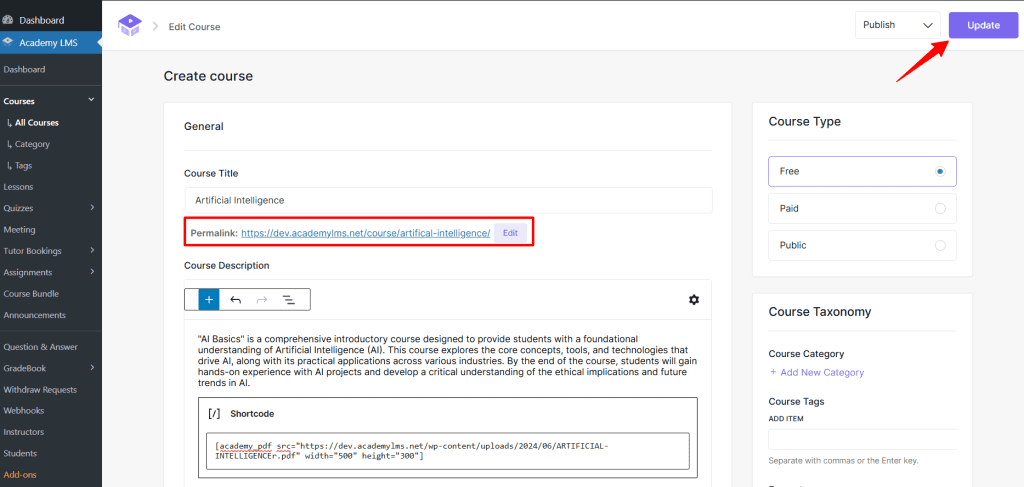The height and width of the screenshot is (487, 1024).
Task: Select the Free course type radio
Action: (x=939, y=171)
